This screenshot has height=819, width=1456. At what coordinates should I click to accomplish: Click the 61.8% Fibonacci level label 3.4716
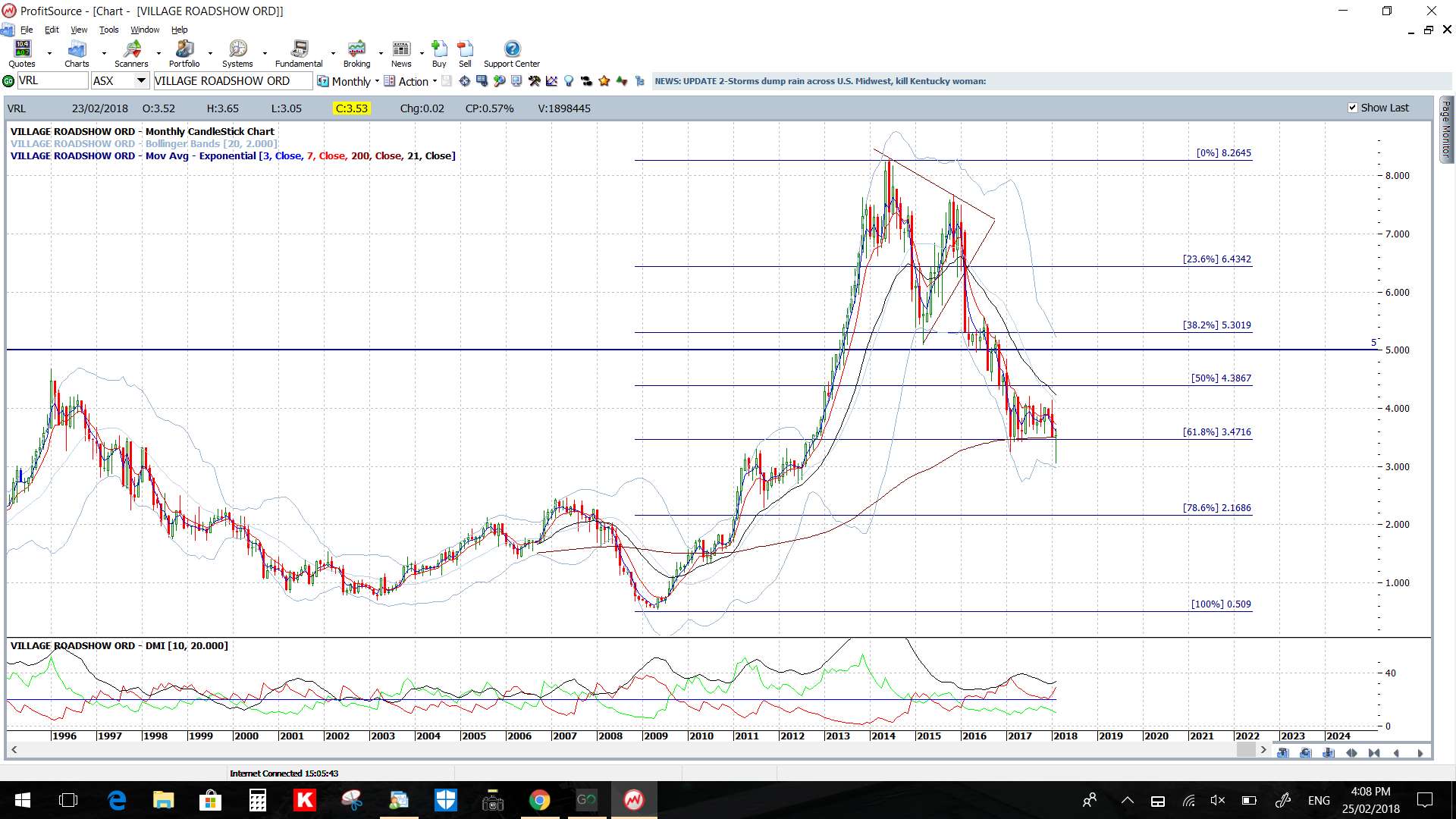(1216, 432)
